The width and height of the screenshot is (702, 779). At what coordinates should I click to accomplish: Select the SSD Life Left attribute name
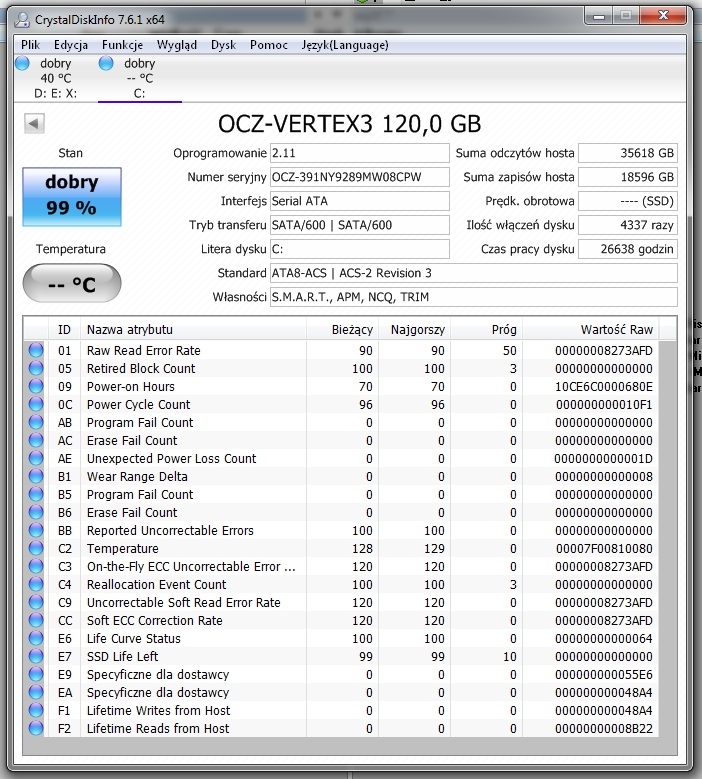(x=122, y=656)
